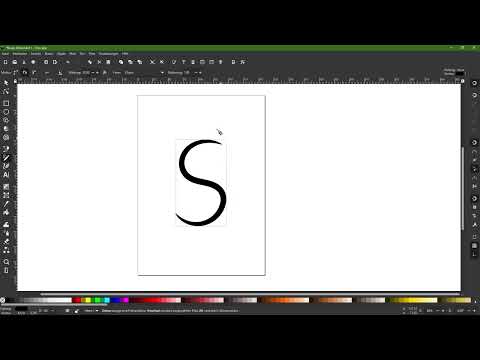Click the Export icon in command bar
480x360 pixels.
click(55, 62)
